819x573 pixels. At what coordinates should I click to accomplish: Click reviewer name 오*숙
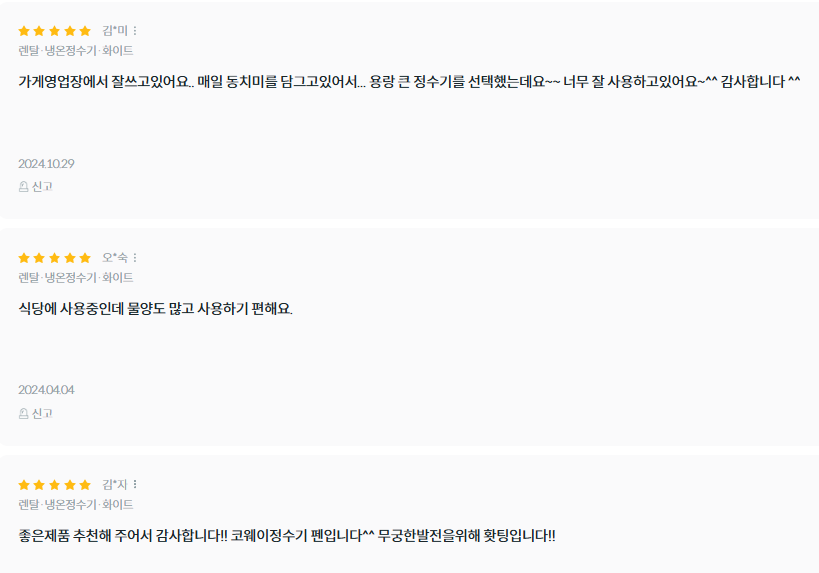115,258
